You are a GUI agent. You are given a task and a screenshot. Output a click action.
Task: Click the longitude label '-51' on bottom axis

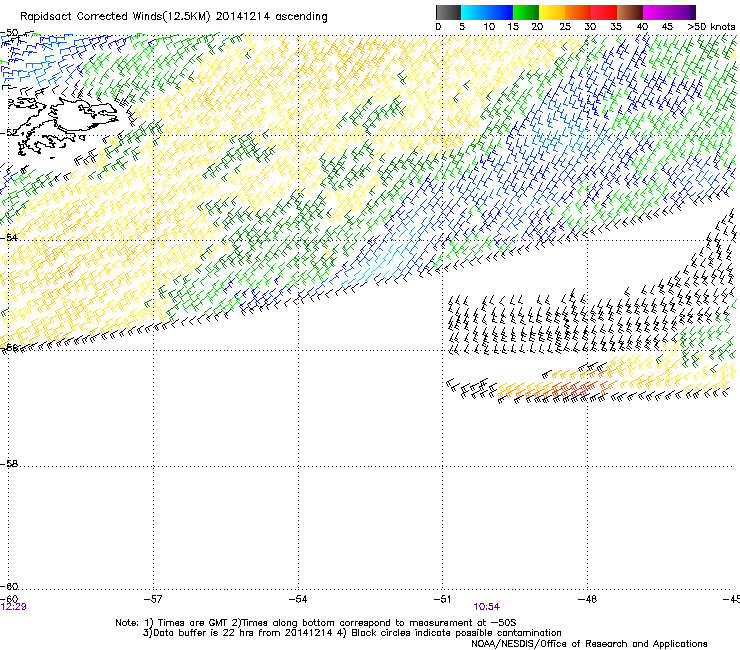point(442,599)
